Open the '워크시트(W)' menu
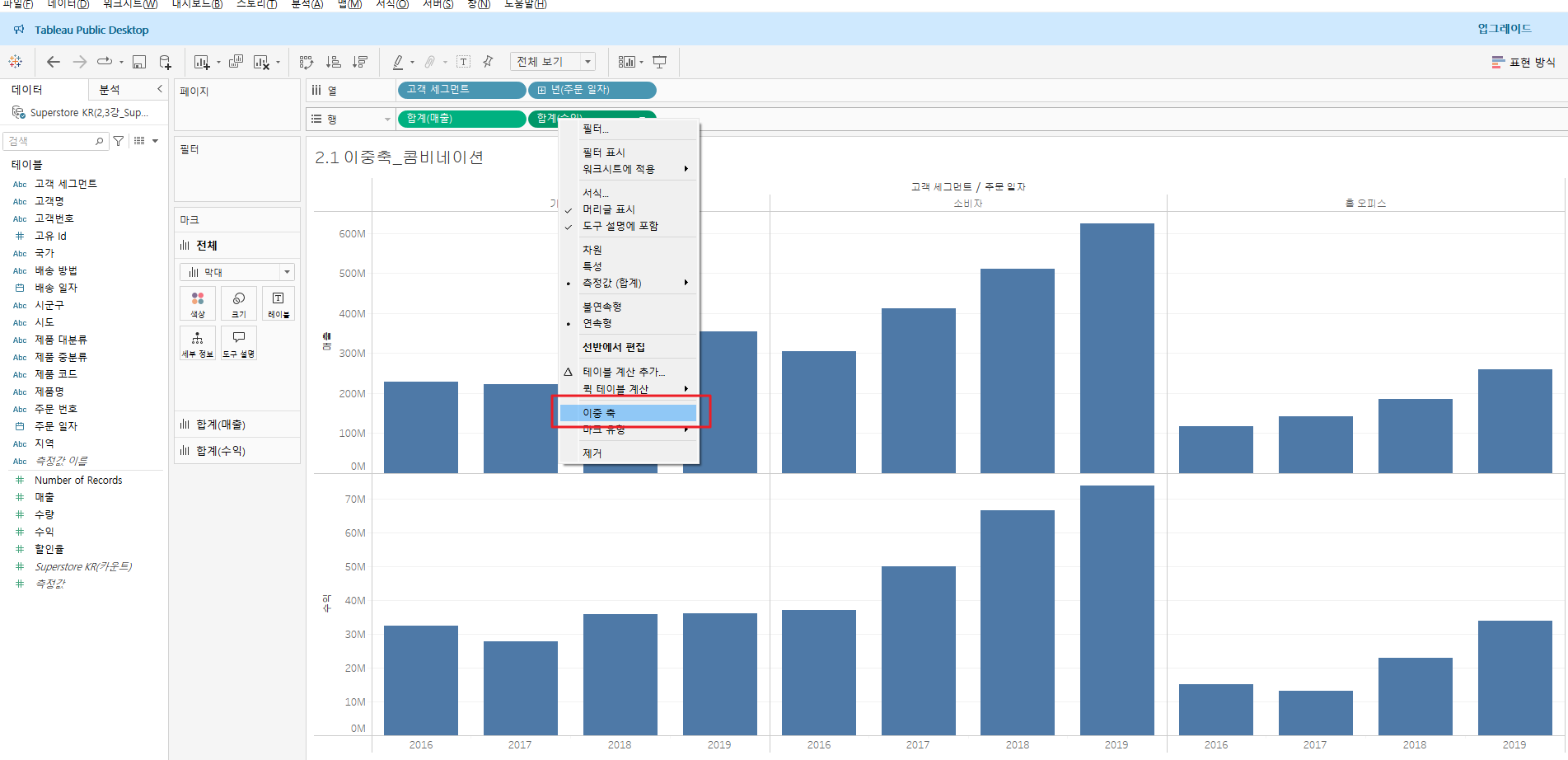 (130, 4)
